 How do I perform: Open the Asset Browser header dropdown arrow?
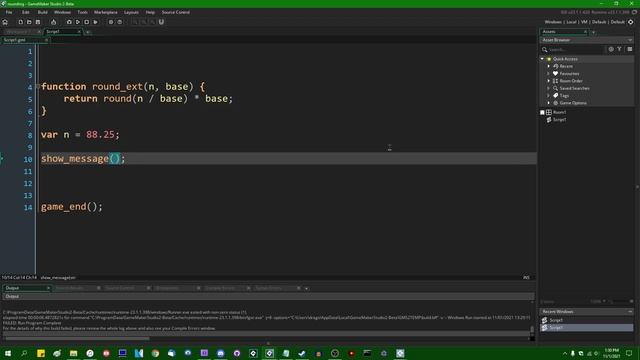(x=630, y=40)
